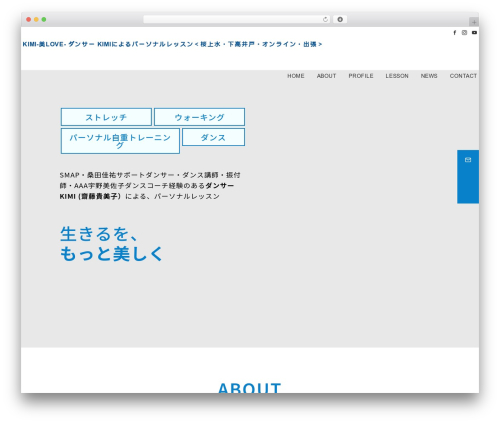This screenshot has width=500, height=423.
Task: Click the ウォーキング button
Action: coord(199,117)
